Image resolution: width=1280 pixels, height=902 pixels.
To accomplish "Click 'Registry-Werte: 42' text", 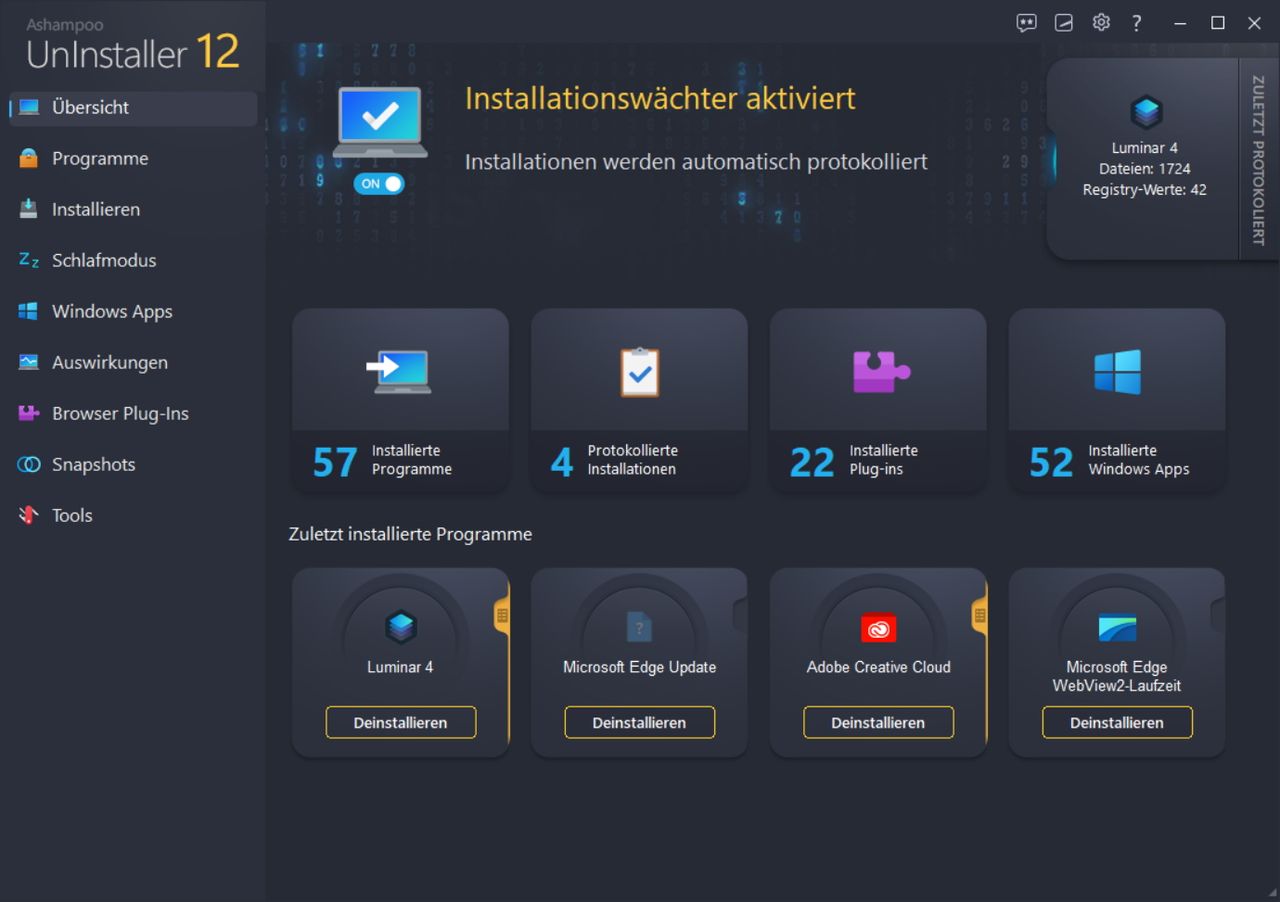I will coord(1145,190).
